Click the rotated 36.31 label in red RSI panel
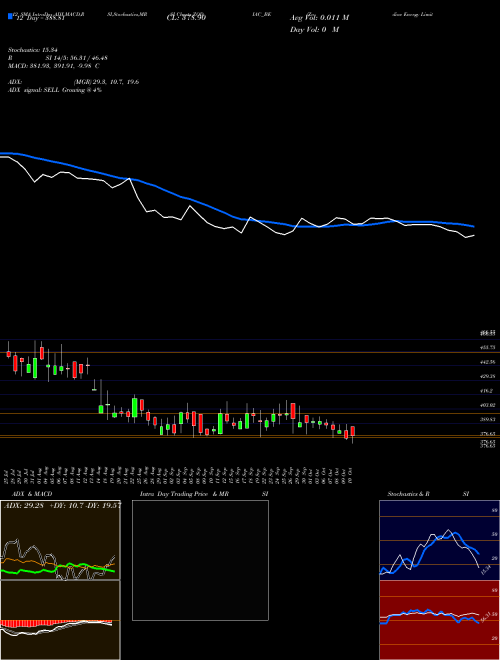The image size is (500, 660). [487, 617]
